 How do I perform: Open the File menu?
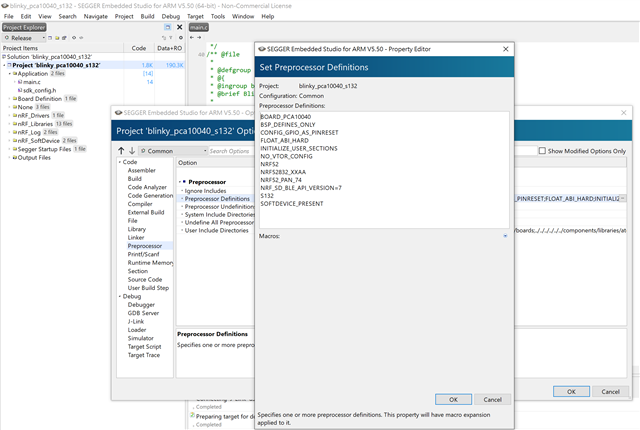tap(9, 16)
